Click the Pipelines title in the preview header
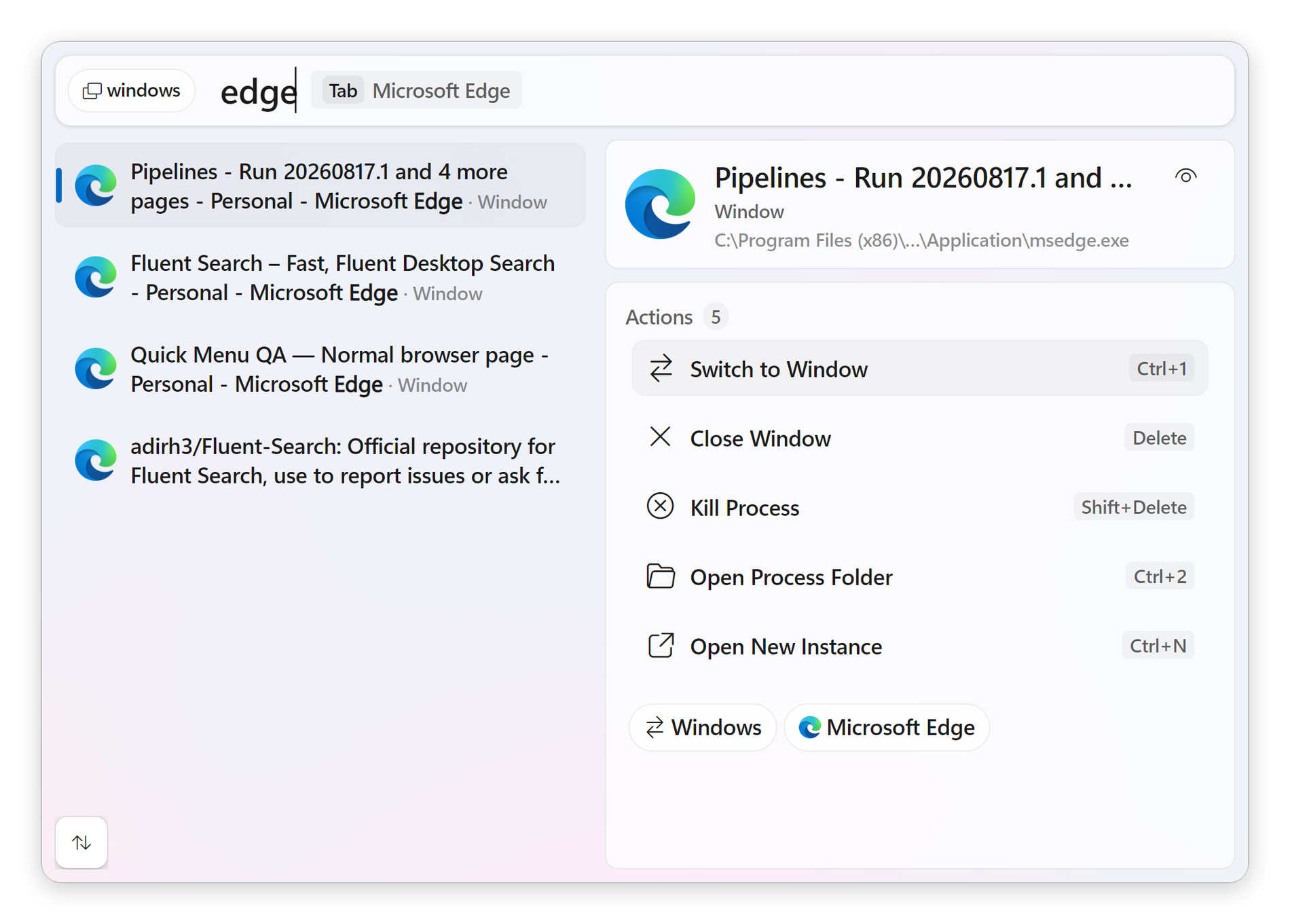The height and width of the screenshot is (924, 1290). [923, 178]
